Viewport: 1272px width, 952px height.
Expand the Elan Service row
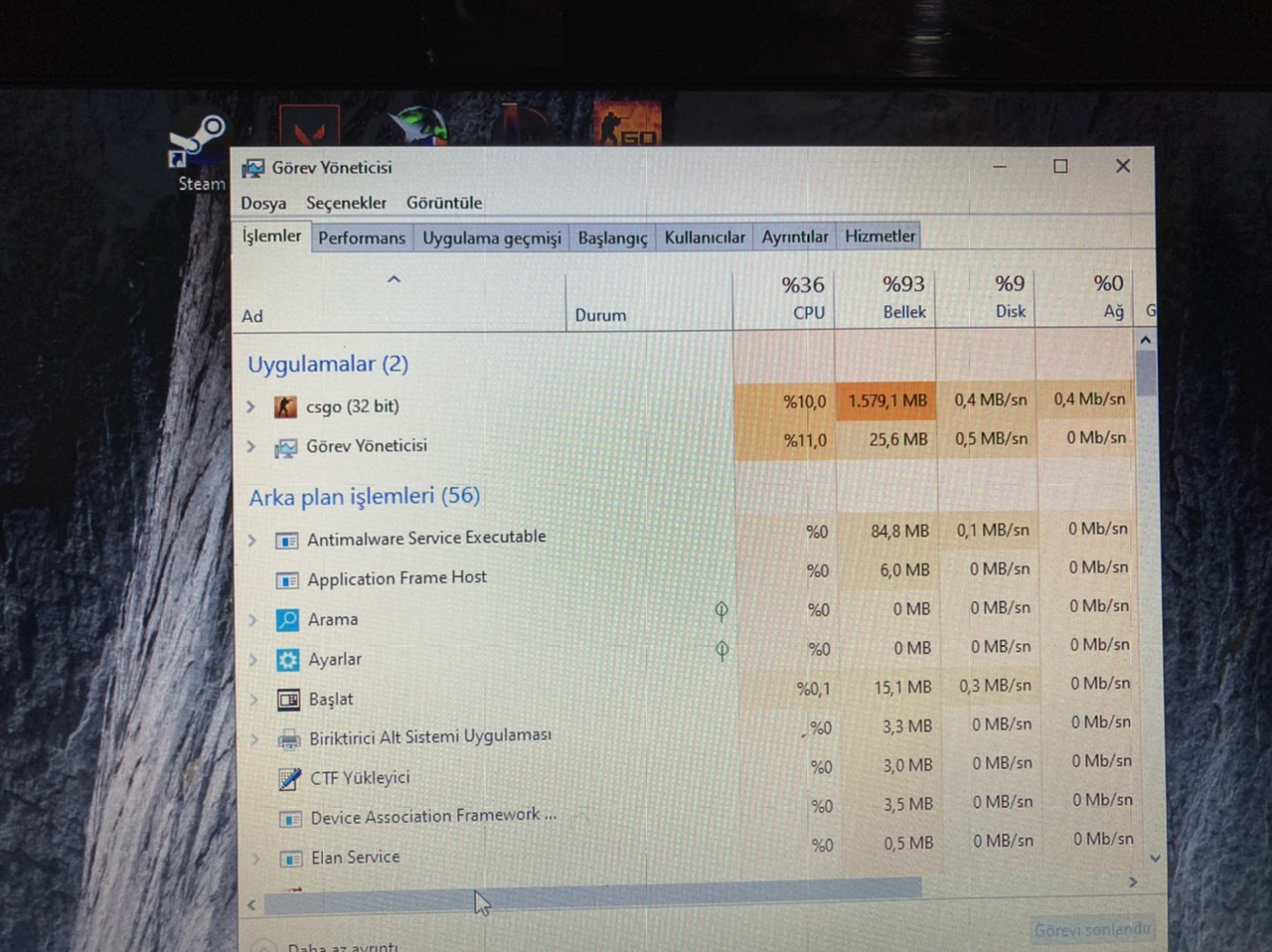255,859
